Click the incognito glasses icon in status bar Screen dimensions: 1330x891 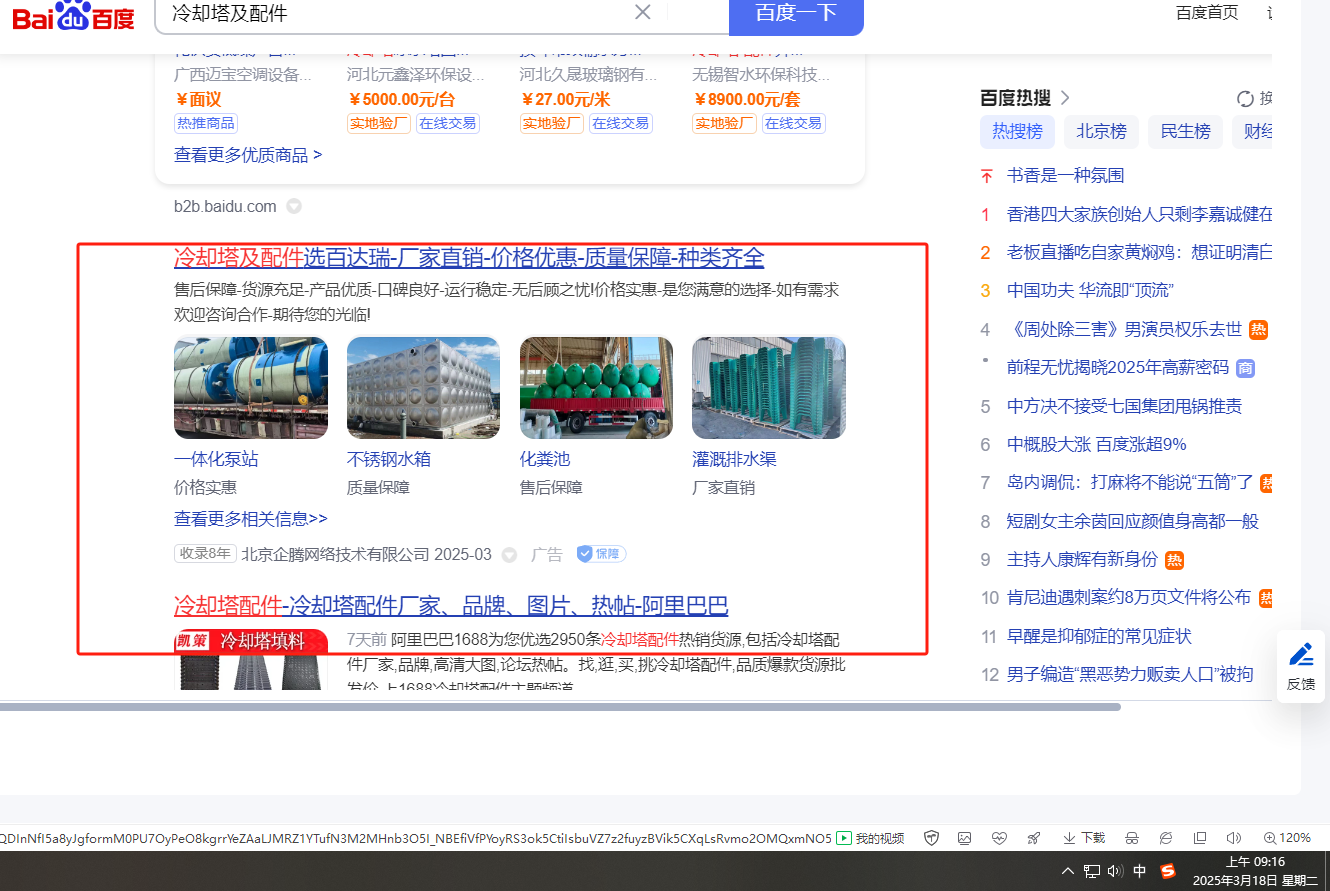pos(1132,838)
